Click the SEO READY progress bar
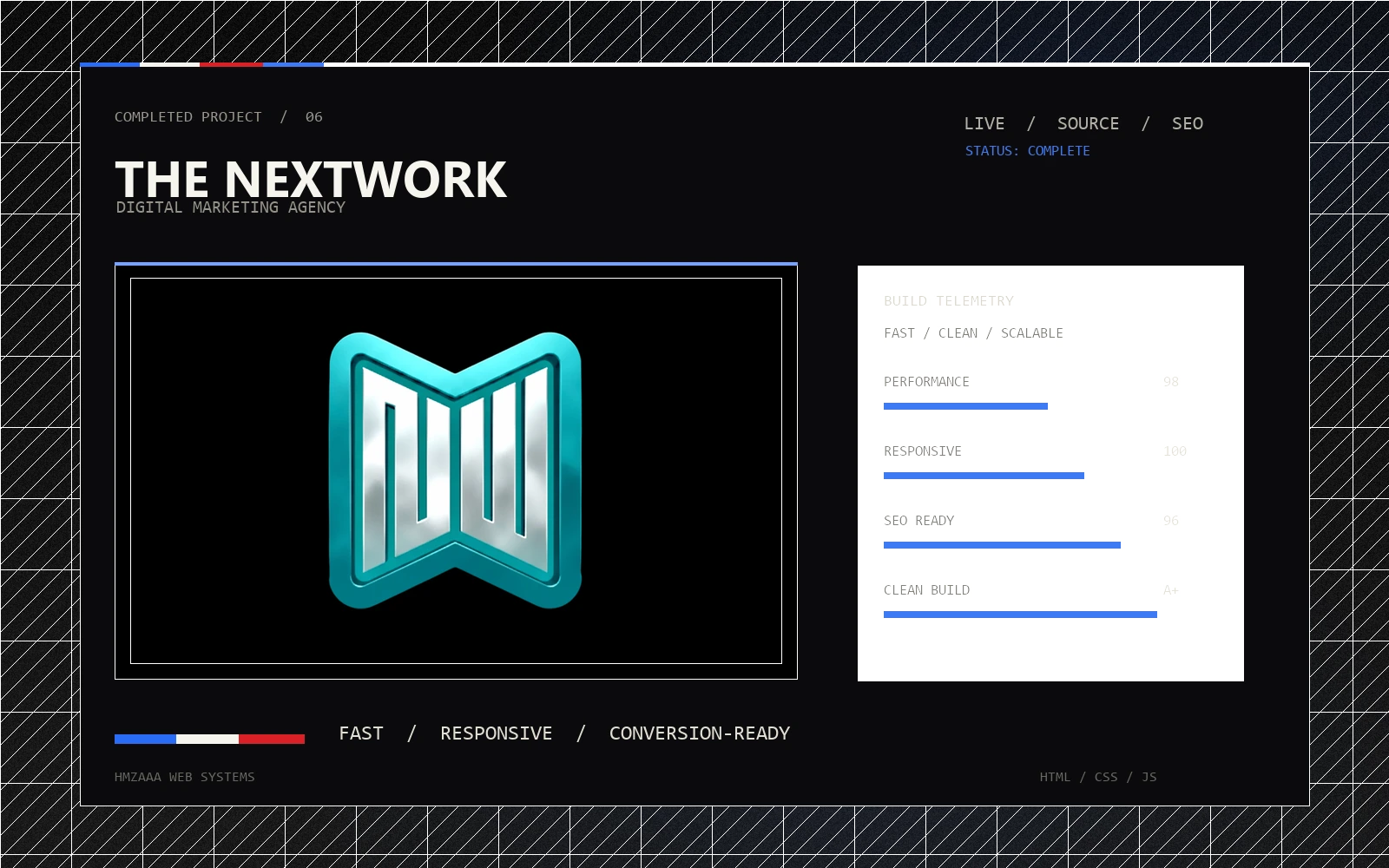The height and width of the screenshot is (868, 1389). pos(1002,545)
